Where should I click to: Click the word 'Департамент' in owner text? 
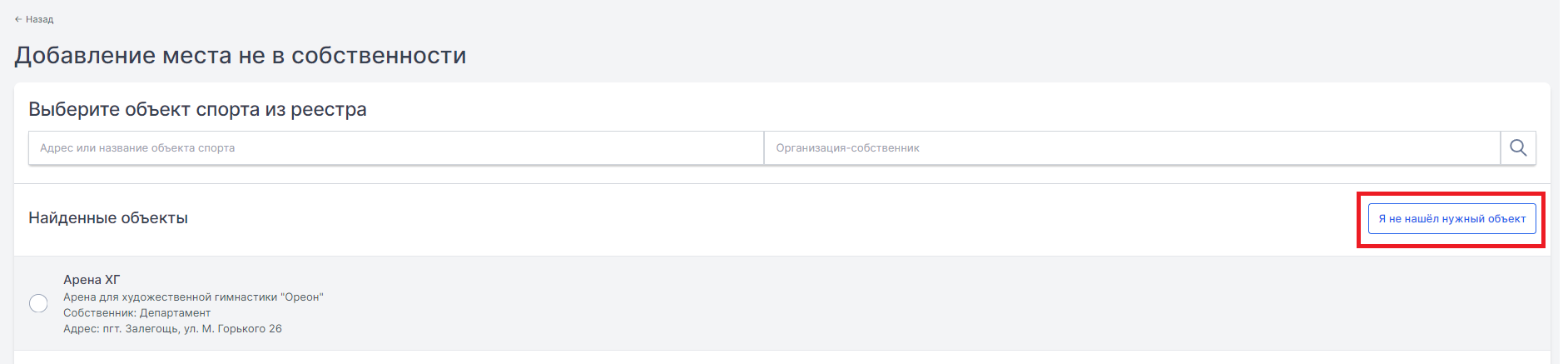coord(175,312)
